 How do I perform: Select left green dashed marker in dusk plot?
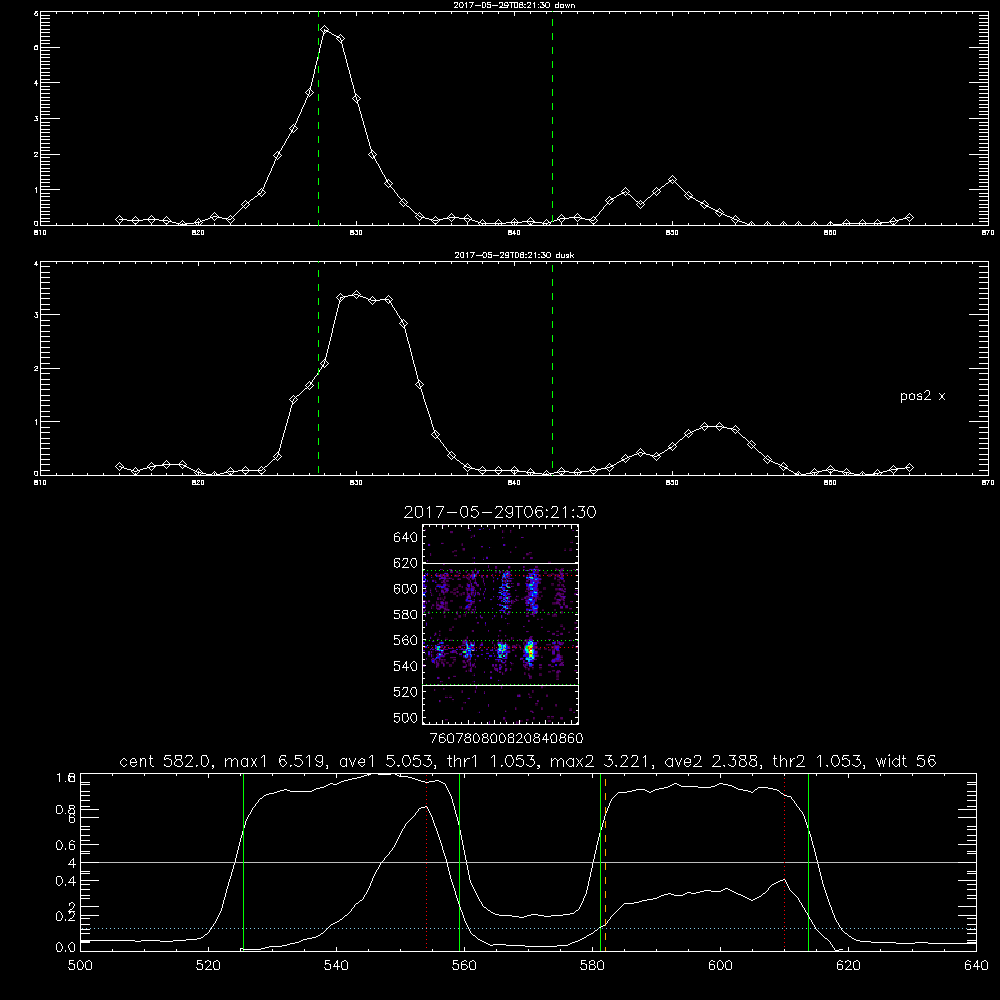click(318, 368)
